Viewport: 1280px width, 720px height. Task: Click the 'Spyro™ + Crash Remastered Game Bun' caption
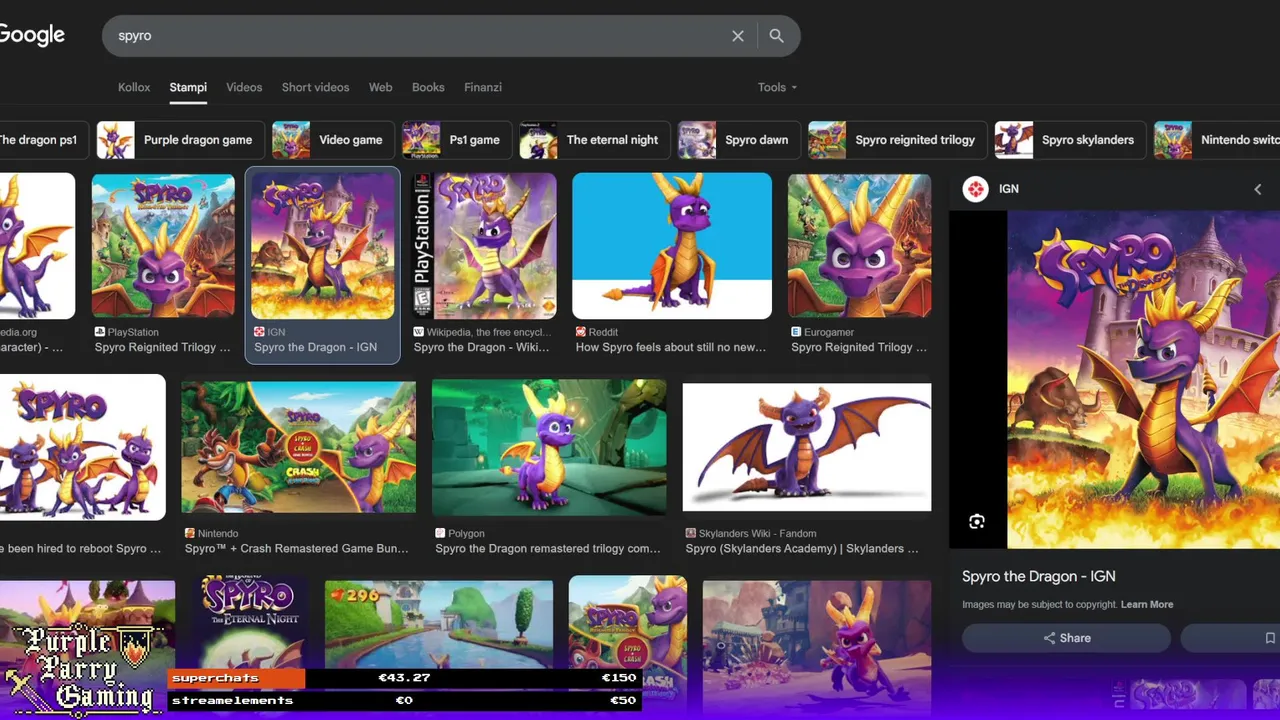click(x=297, y=549)
